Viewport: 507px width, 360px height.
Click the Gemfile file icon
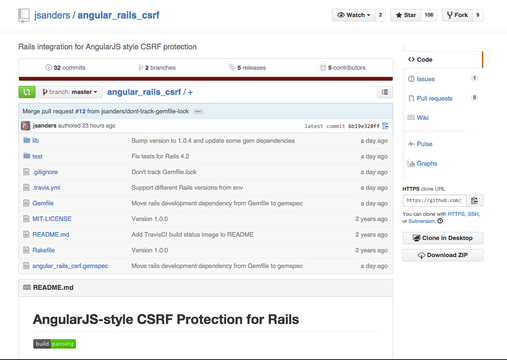tap(26, 203)
